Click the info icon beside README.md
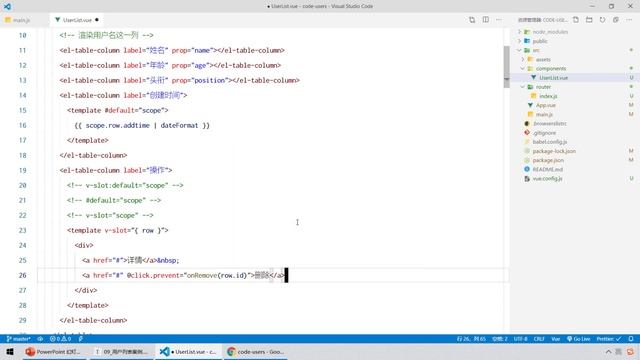 (x=527, y=169)
